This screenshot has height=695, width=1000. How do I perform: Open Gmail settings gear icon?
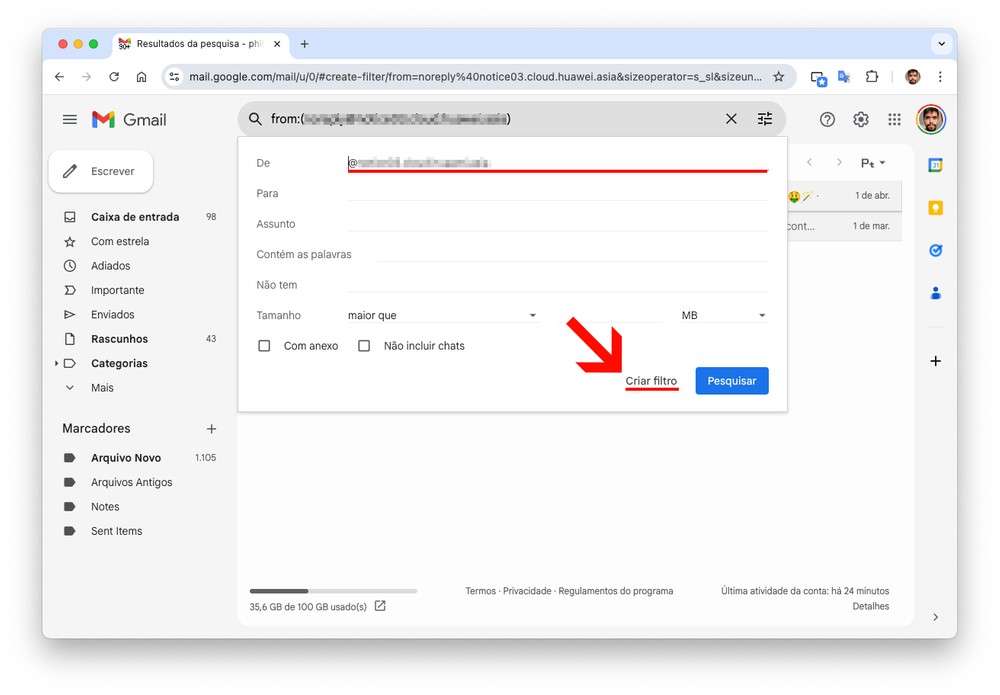tap(861, 120)
